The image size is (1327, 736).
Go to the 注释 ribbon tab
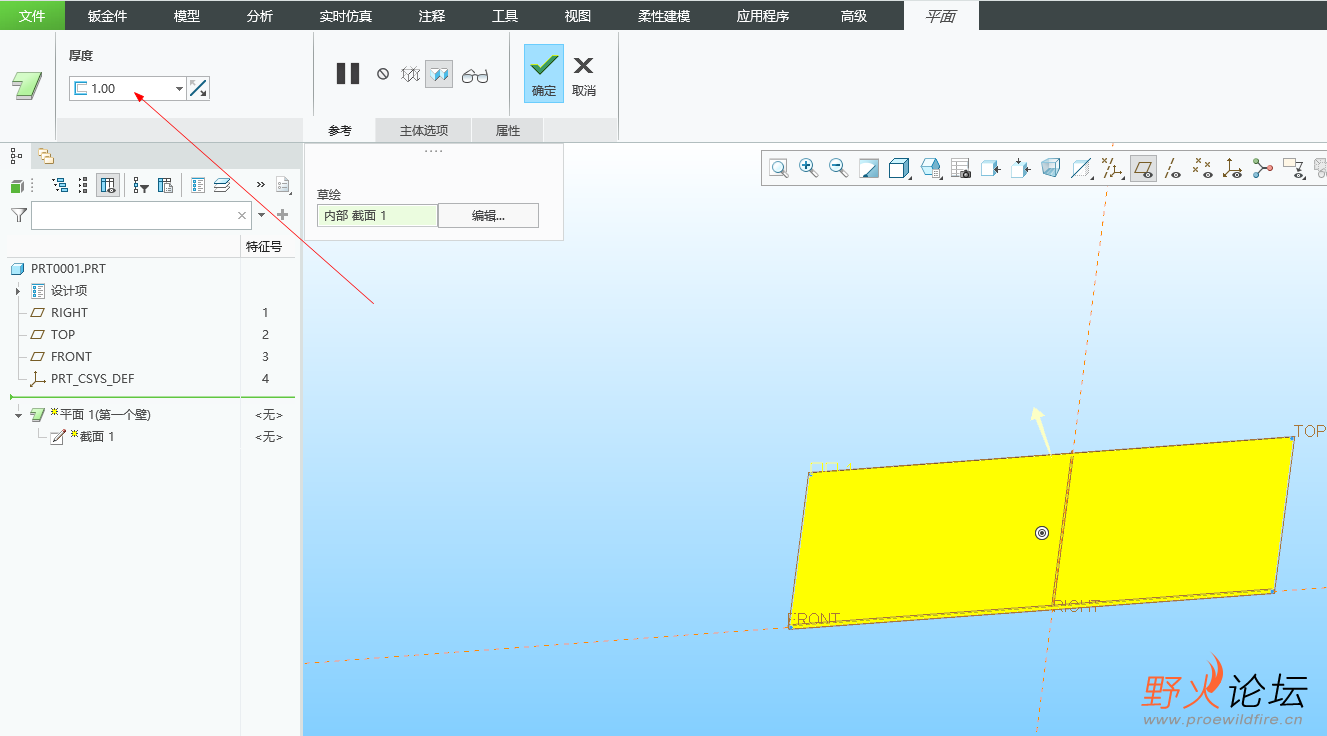tap(432, 16)
